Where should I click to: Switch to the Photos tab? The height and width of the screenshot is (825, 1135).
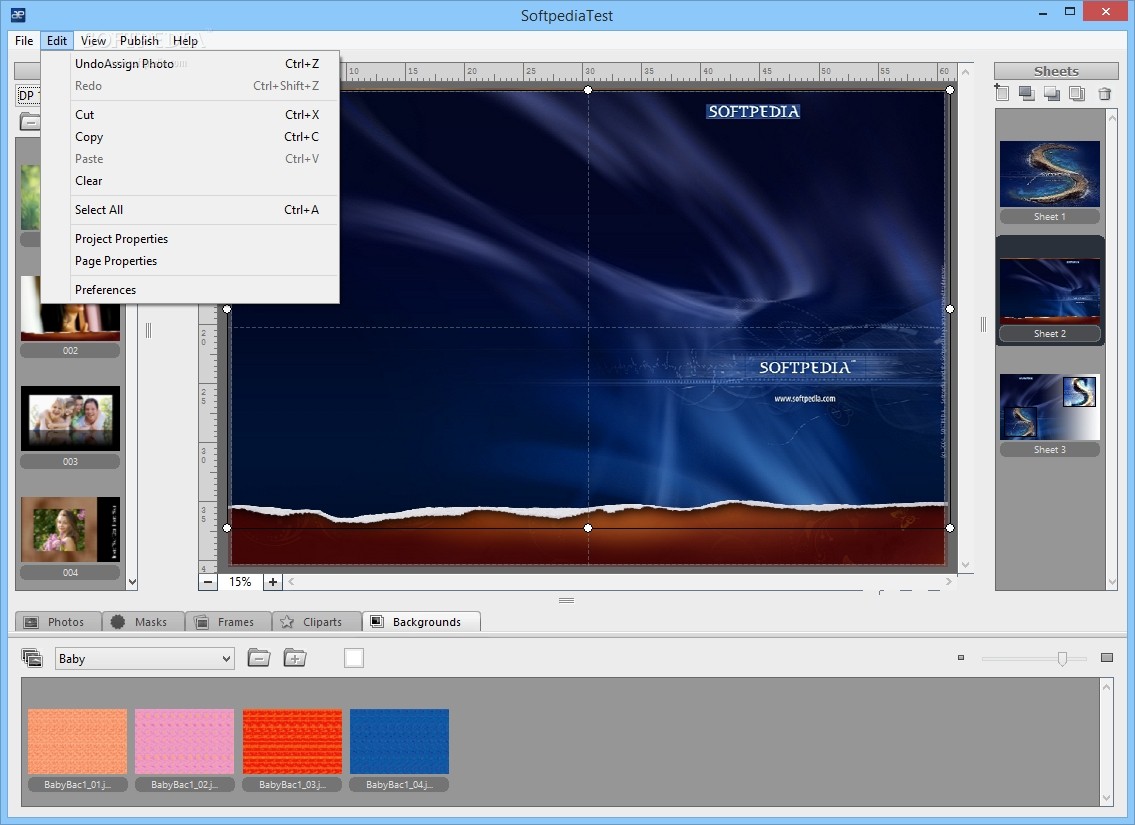58,622
